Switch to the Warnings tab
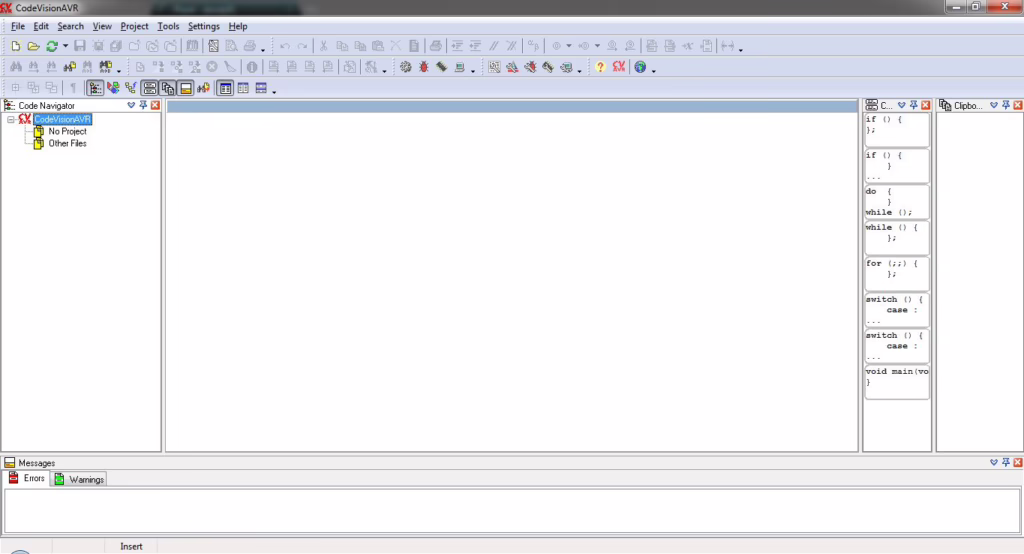This screenshot has height=554, width=1024. [80, 480]
